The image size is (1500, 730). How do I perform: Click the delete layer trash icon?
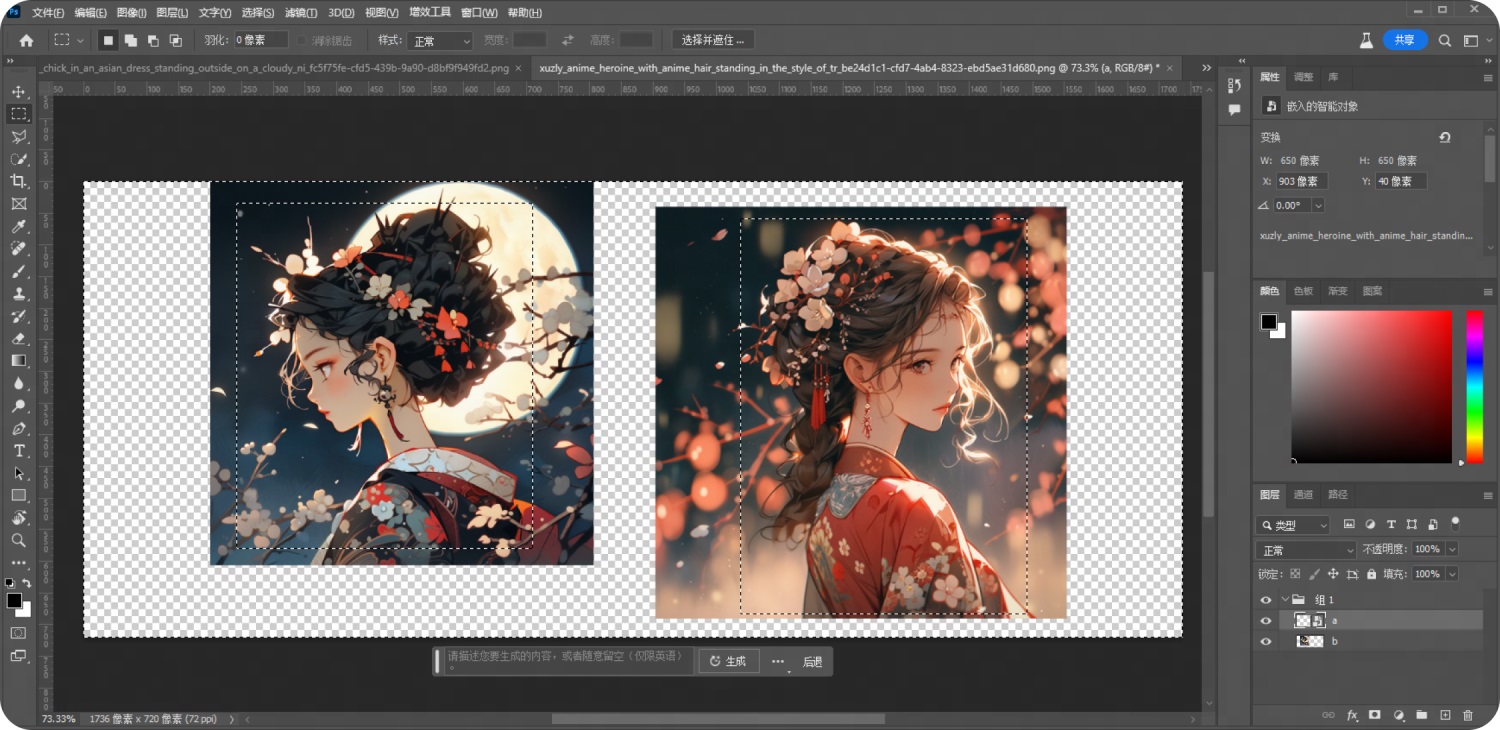(1468, 715)
